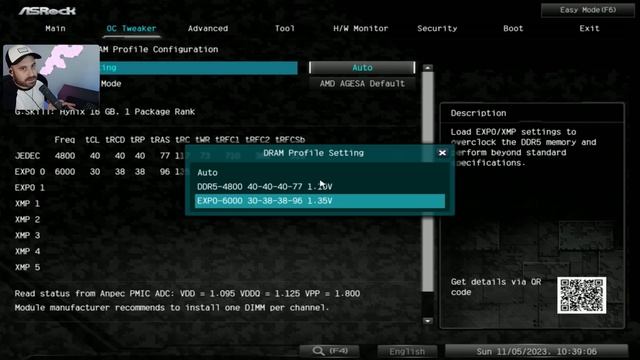
Task: Click the search magnifier (F4) button
Action: [x=330, y=351]
